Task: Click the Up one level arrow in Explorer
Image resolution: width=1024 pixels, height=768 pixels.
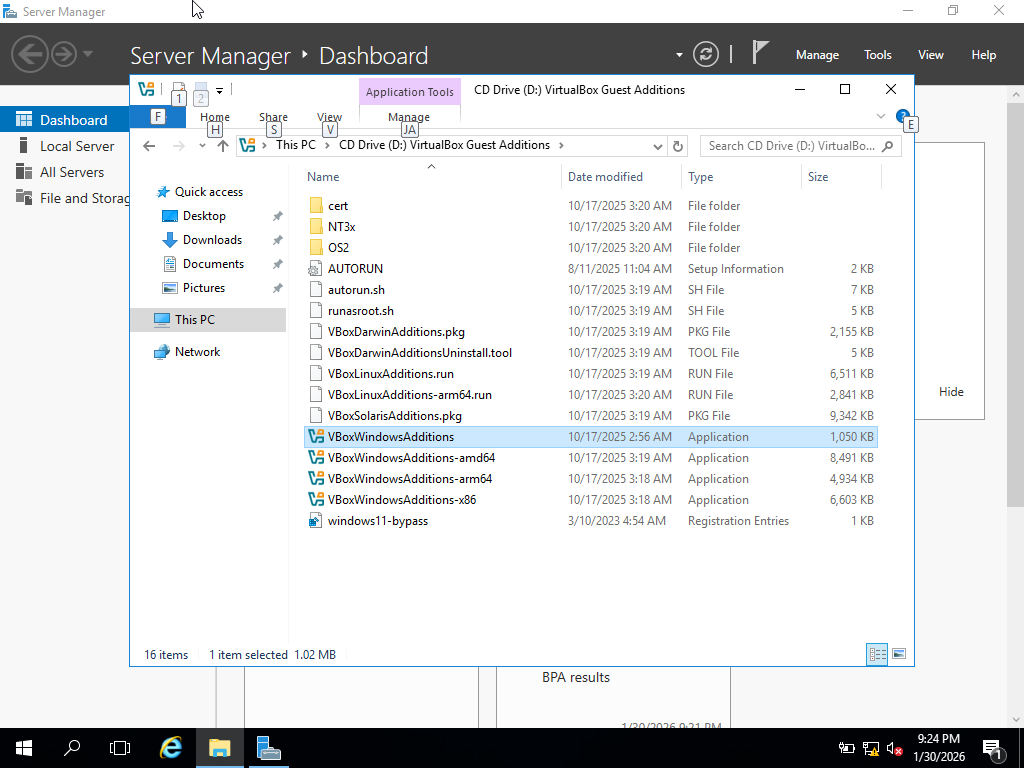Action: coord(223,146)
